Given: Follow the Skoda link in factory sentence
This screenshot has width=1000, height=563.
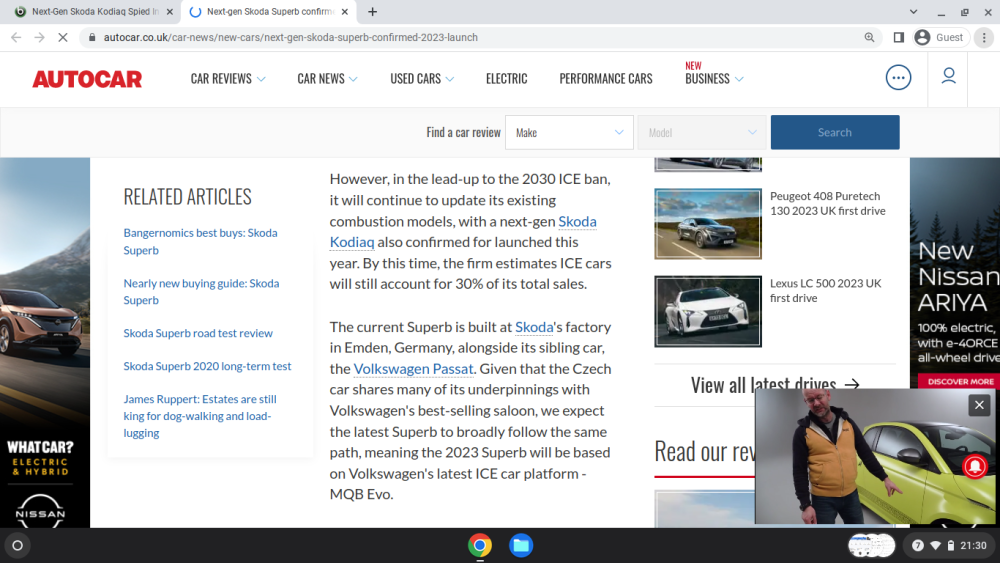Looking at the screenshot, I should [534, 327].
